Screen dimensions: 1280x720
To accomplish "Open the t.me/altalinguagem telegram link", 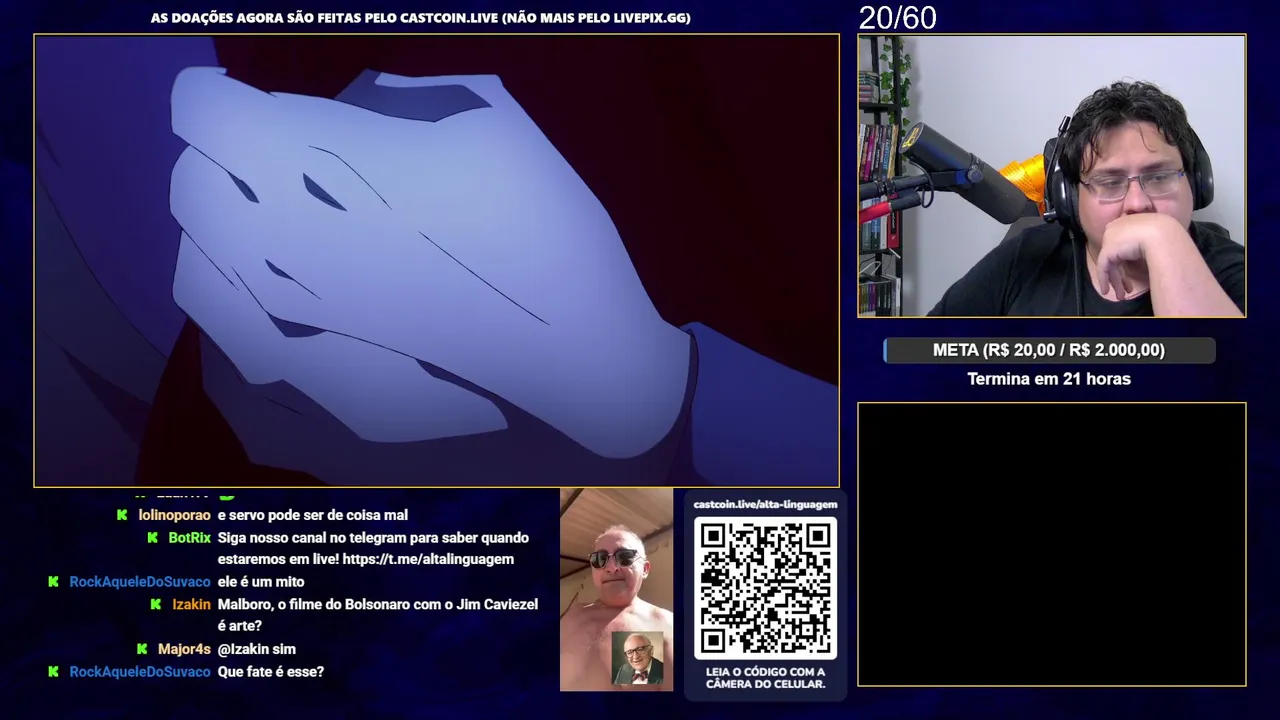I will 428,560.
